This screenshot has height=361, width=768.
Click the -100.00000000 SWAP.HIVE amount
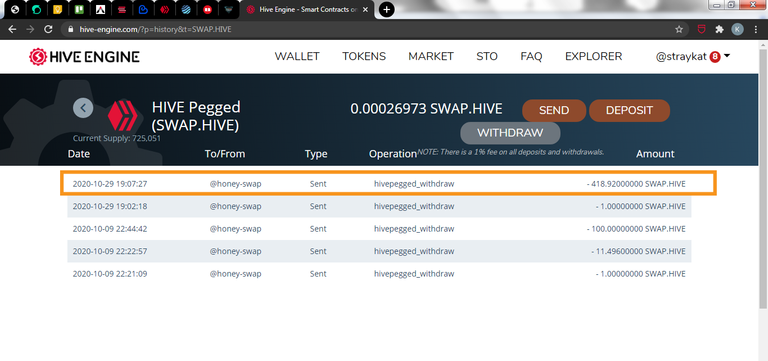tap(636, 229)
